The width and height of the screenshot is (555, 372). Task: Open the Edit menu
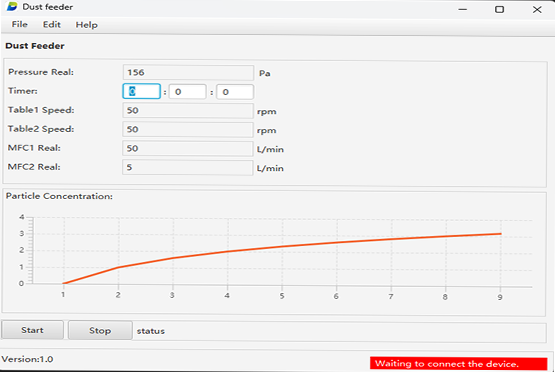52,24
